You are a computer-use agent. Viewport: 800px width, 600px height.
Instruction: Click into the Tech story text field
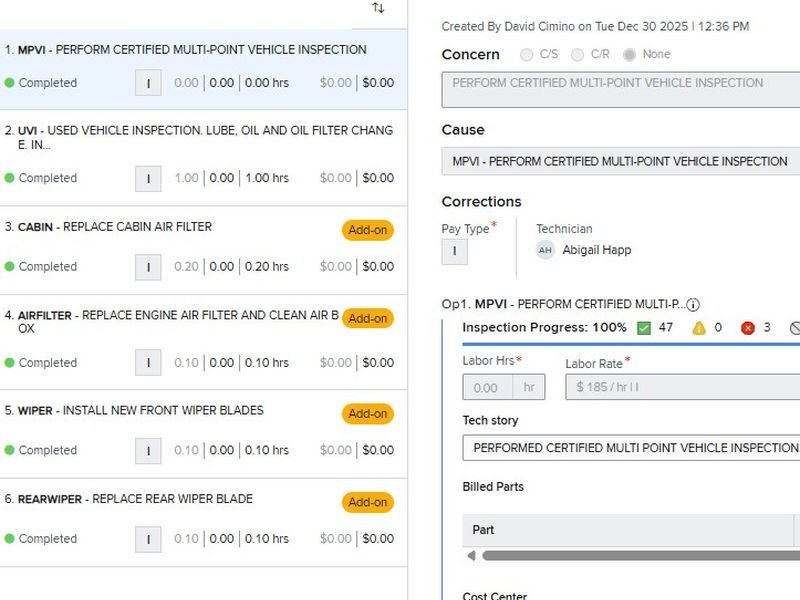[630, 448]
